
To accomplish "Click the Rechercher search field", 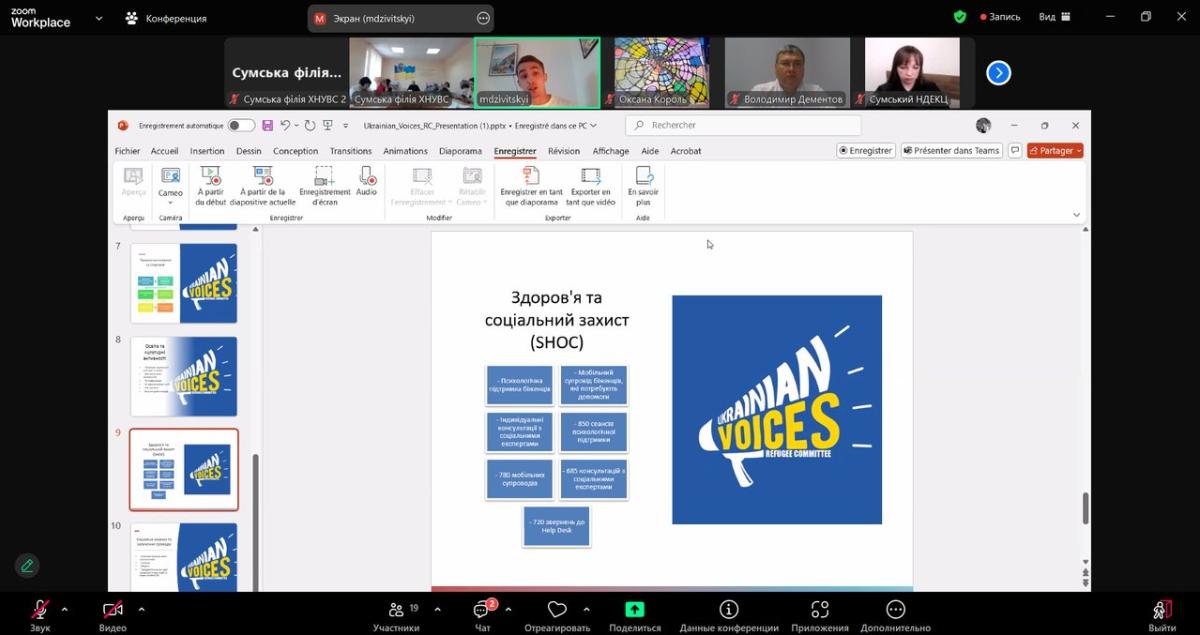I will click(x=743, y=125).
